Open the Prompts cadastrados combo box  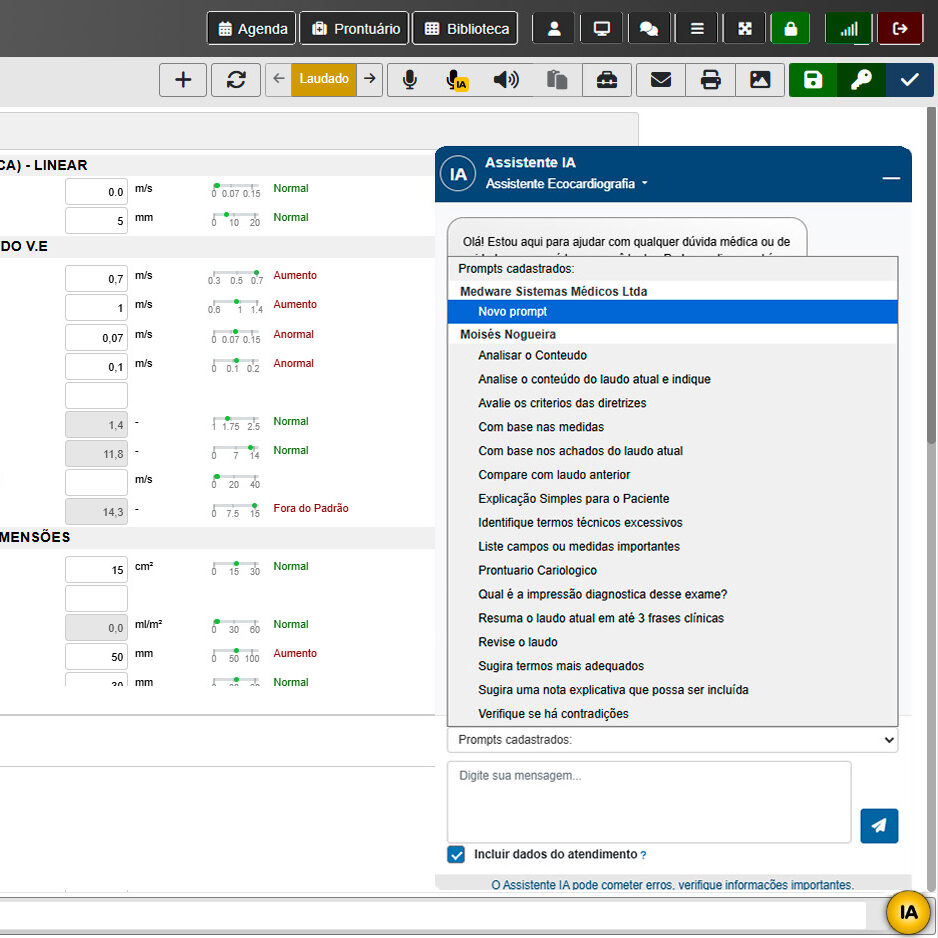[672, 740]
